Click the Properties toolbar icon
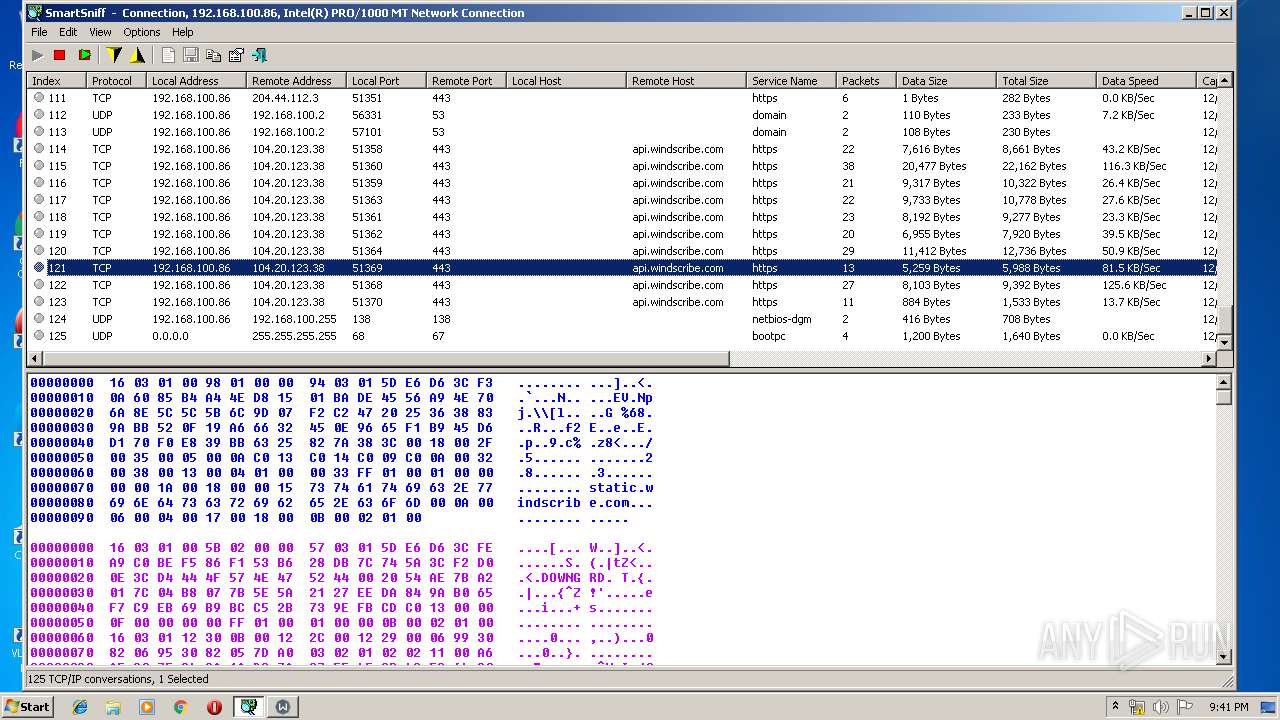 (236, 55)
